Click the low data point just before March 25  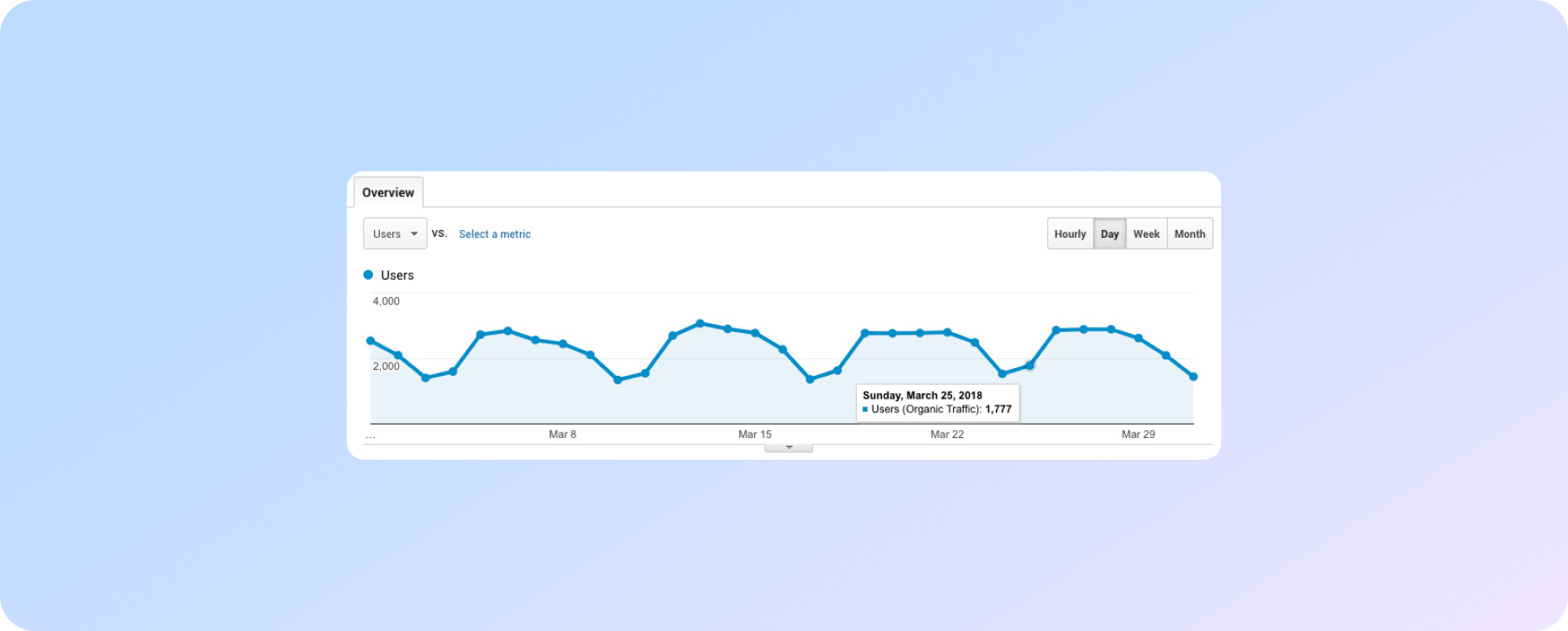tap(1002, 374)
